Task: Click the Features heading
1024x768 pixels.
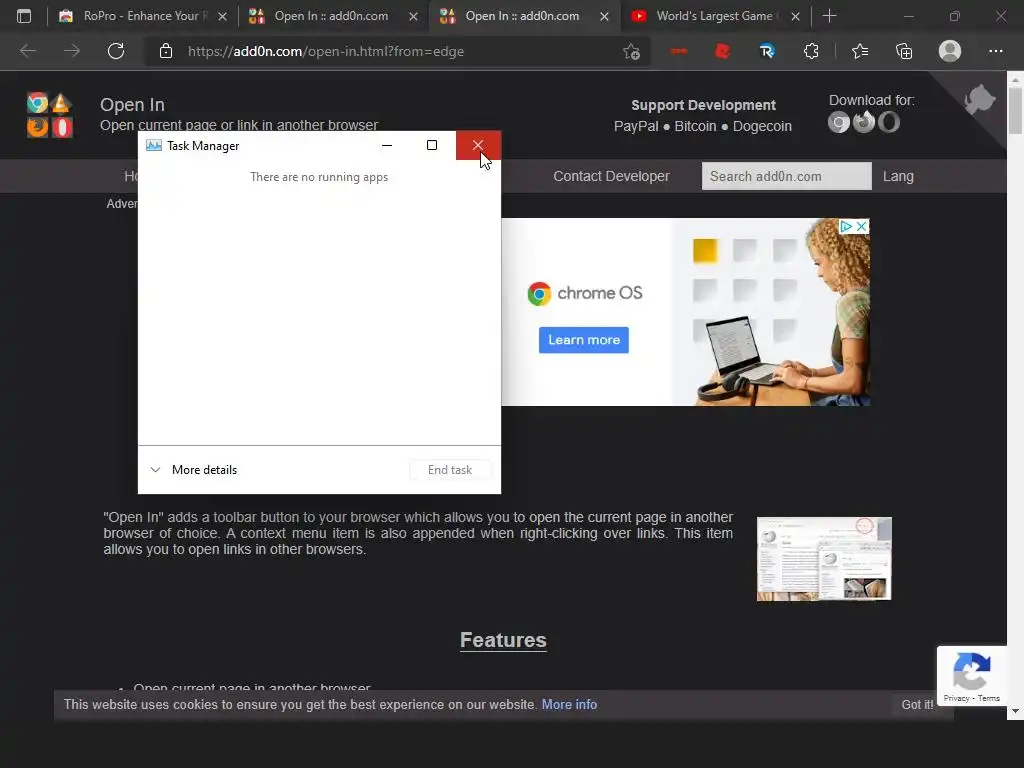Action: point(503,640)
